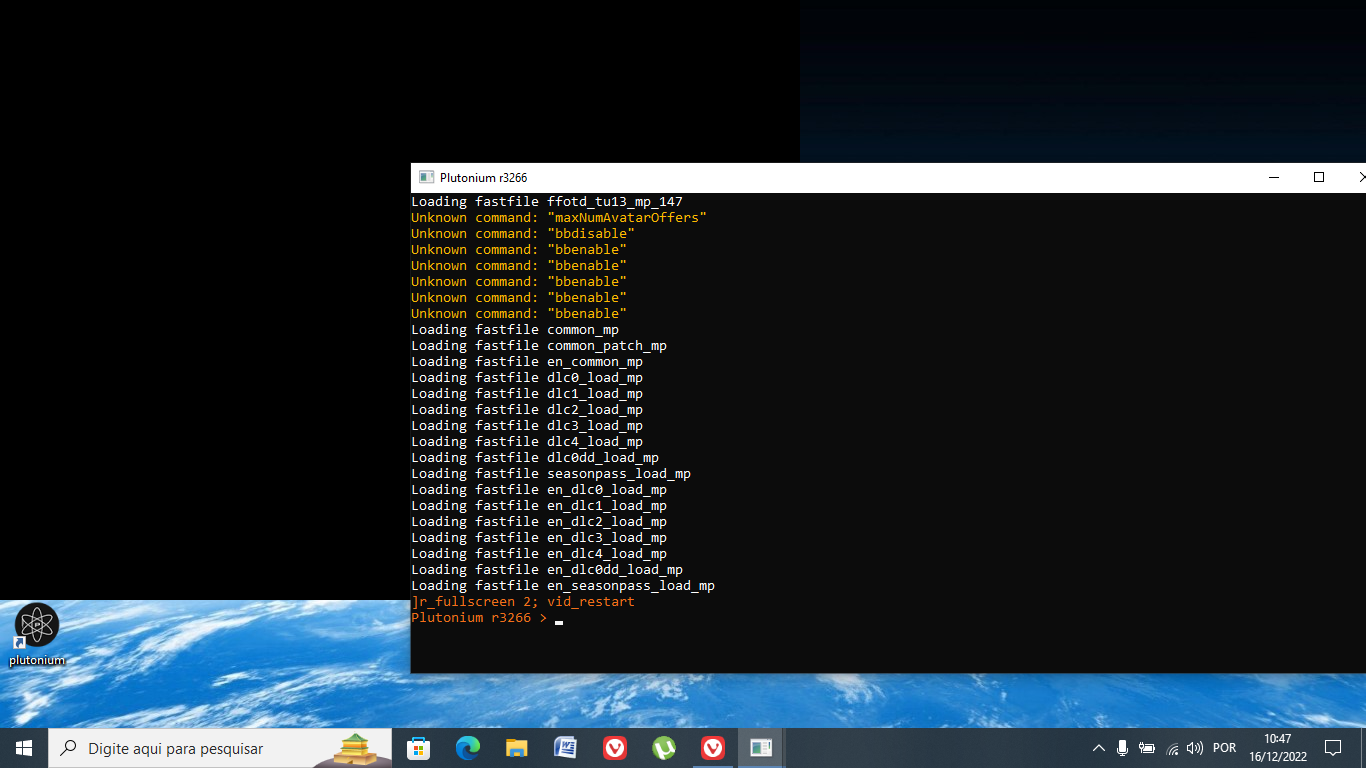The image size is (1366, 768).
Task: Click the line 'Loading fastfile dlc2_load_mp'
Action: pos(527,410)
